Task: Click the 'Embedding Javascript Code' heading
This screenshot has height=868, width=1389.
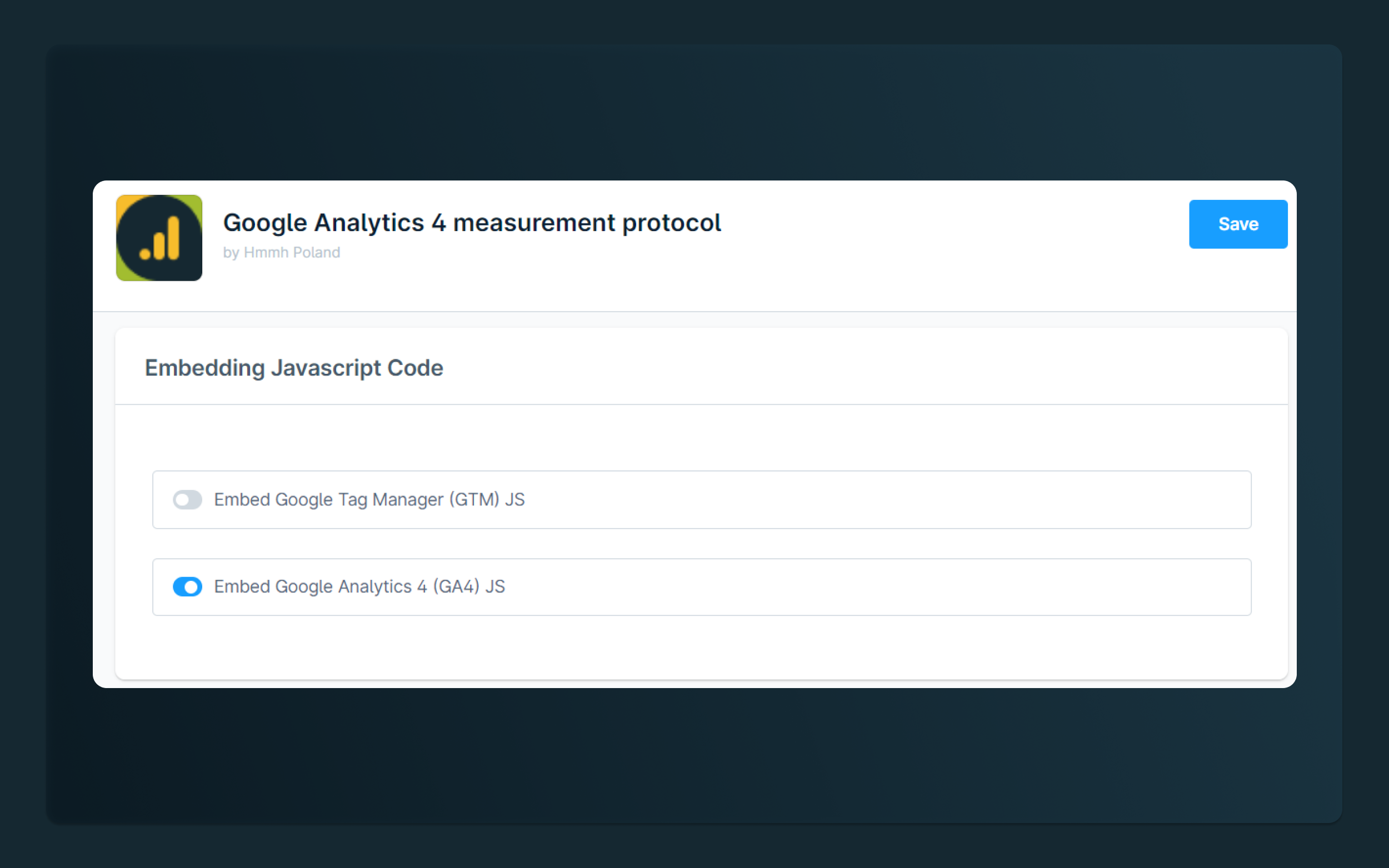Action: [294, 368]
